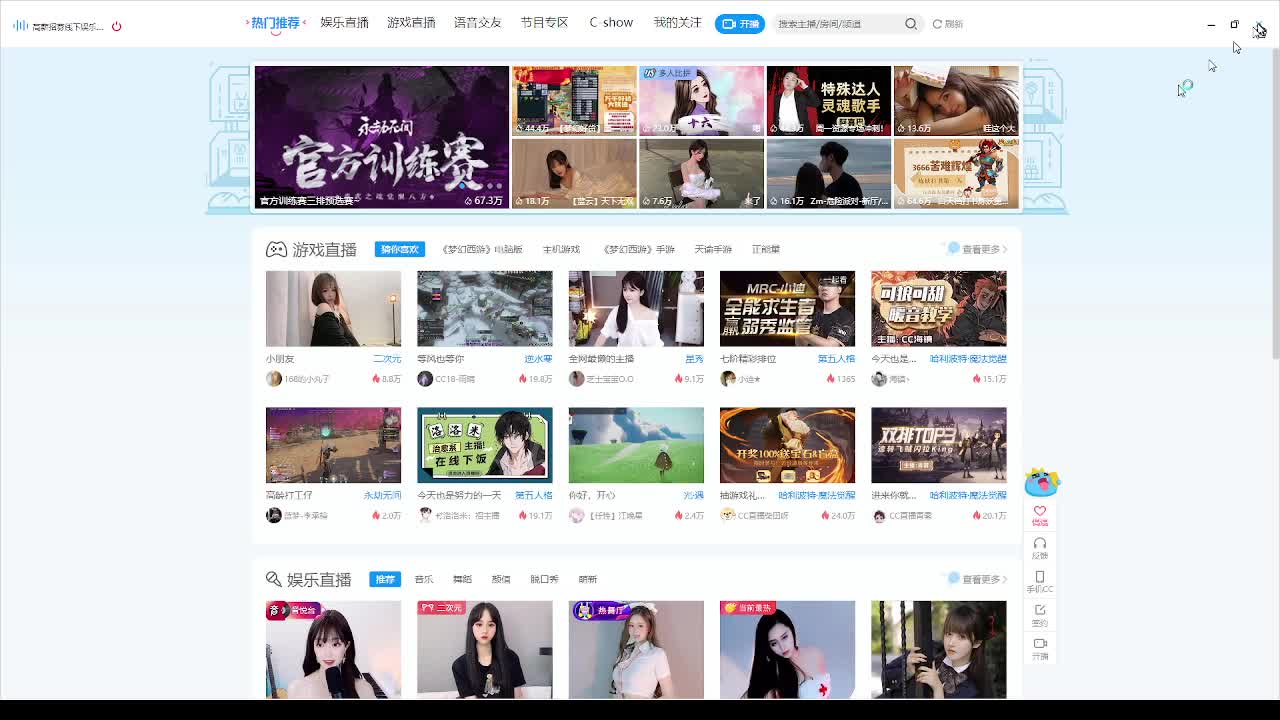Image resolution: width=1280 pixels, height=720 pixels.
Task: Click the CC18 streamer avatar
Action: 425,379
